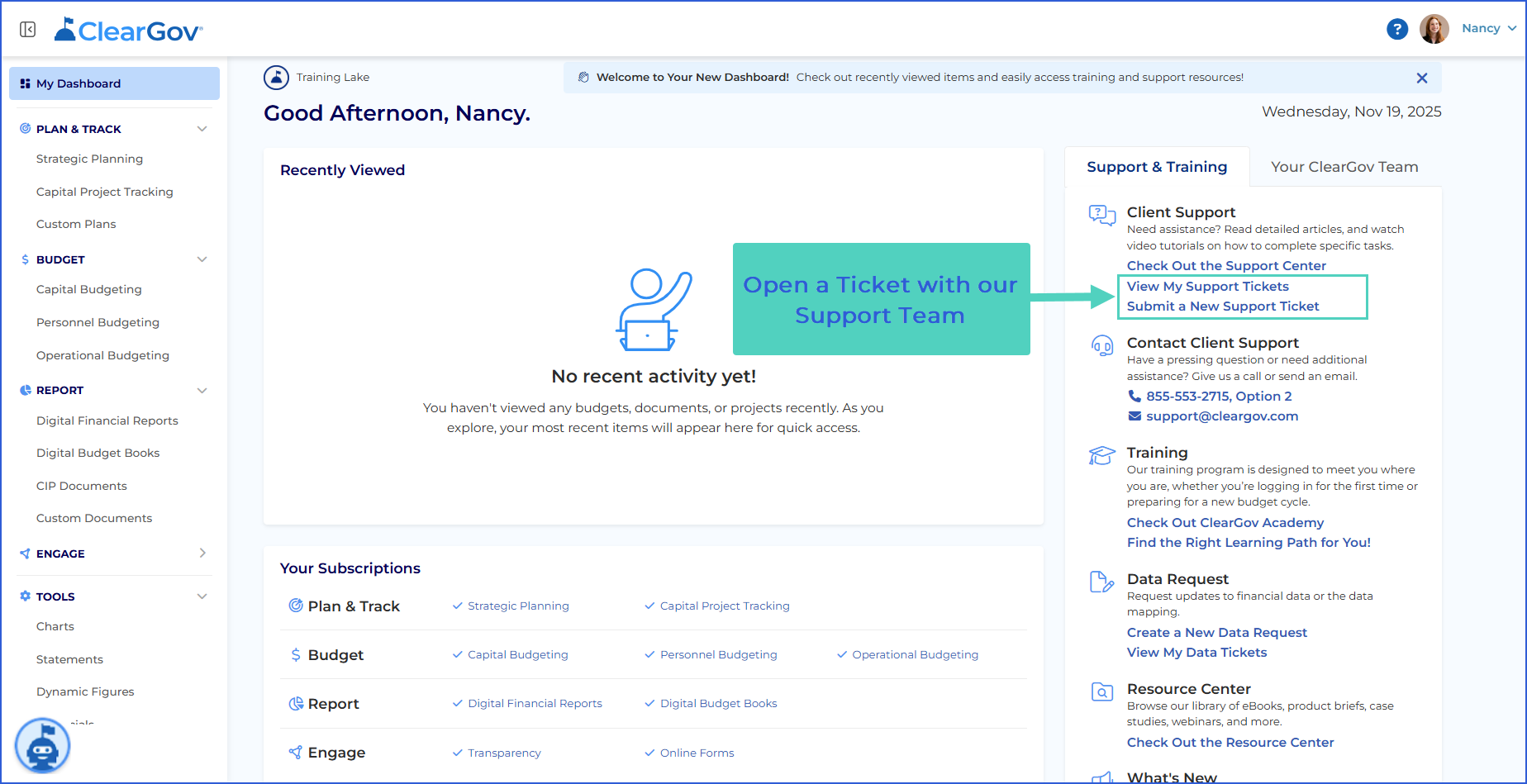Open Digital Budget Books subscription link
The height and width of the screenshot is (784, 1527).
pos(719,703)
